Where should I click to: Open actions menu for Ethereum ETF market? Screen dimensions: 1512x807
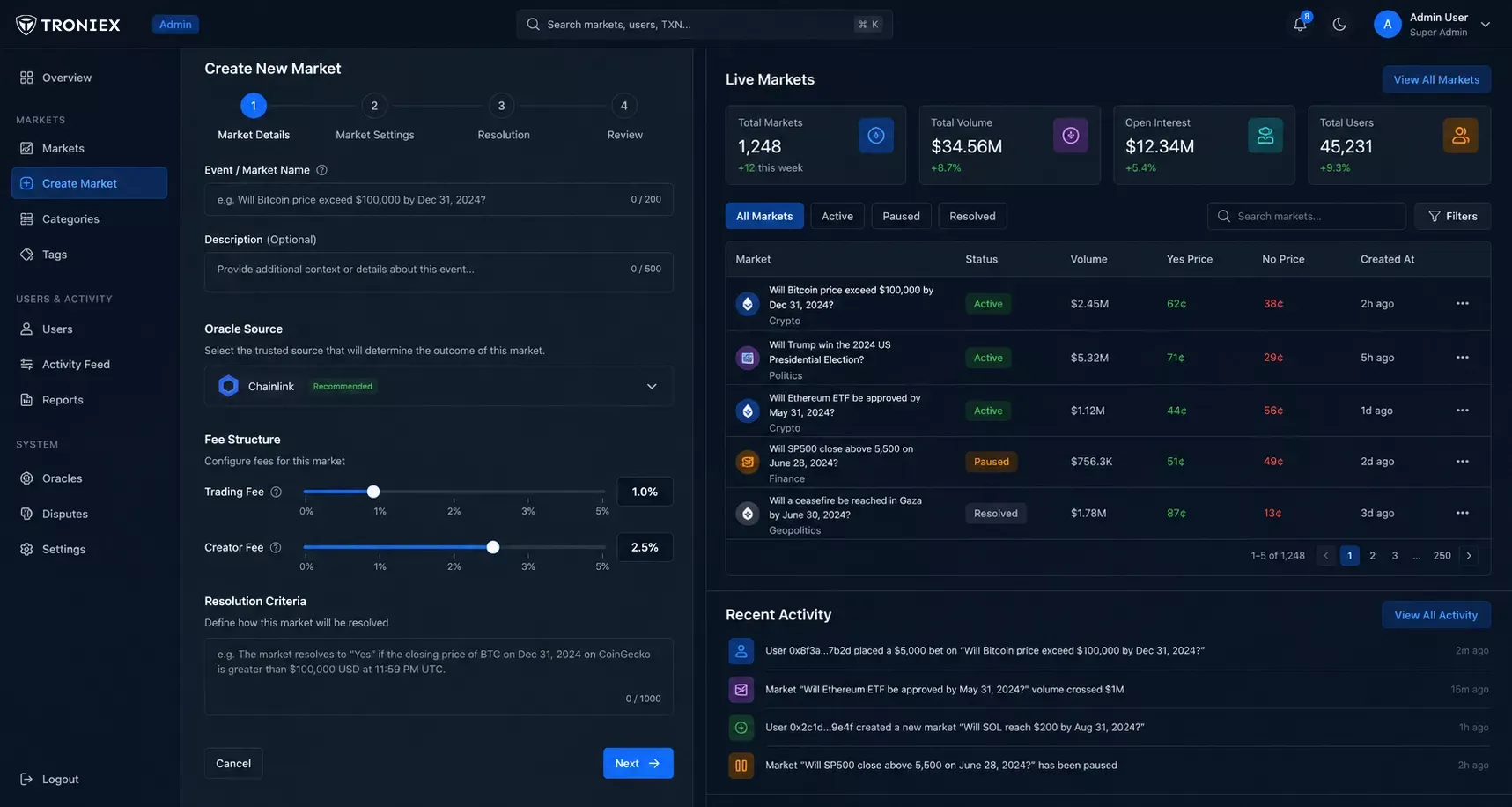[1462, 411]
